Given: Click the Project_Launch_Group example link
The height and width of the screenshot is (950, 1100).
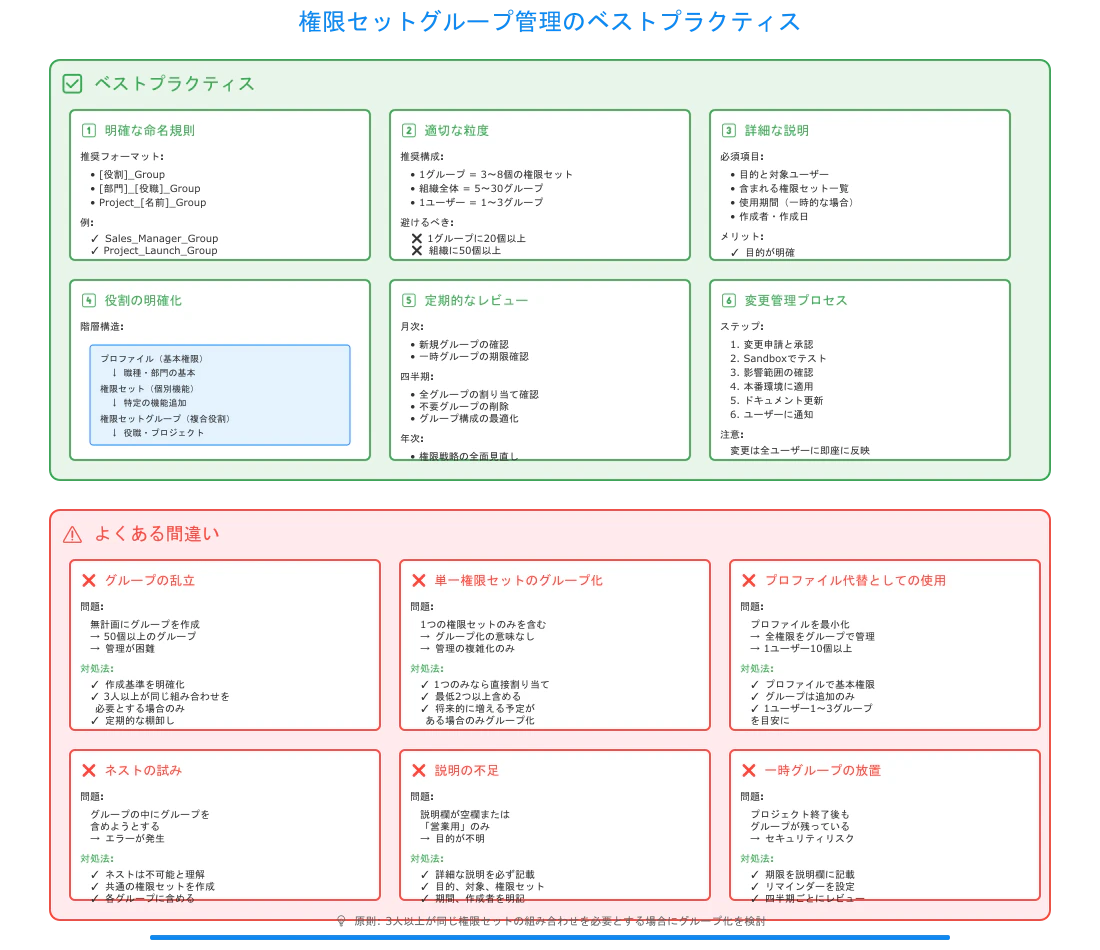Looking at the screenshot, I should coord(158,250).
